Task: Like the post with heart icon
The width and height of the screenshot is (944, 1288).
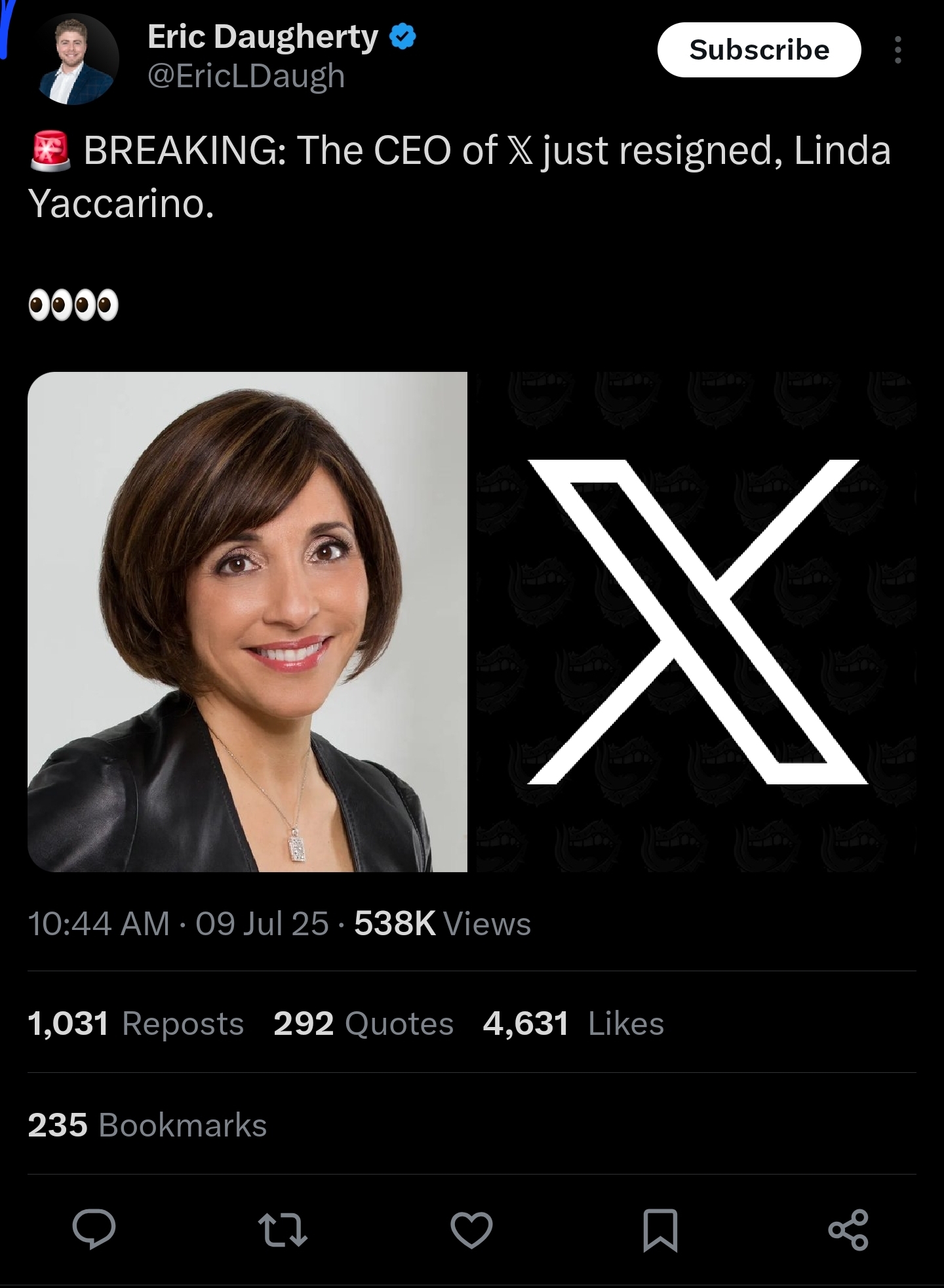Action: click(471, 1230)
